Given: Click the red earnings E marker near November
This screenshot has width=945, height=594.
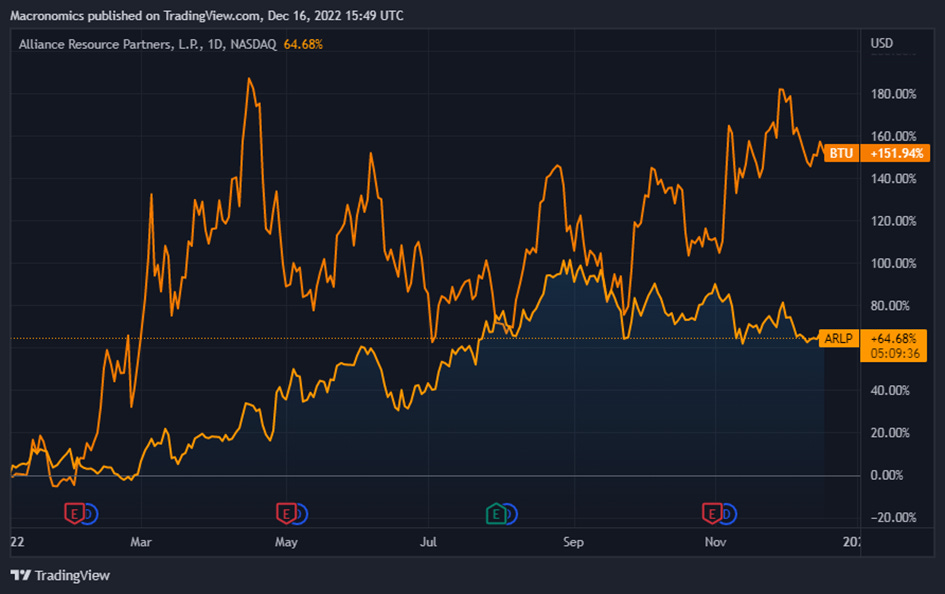Looking at the screenshot, I should pos(712,513).
